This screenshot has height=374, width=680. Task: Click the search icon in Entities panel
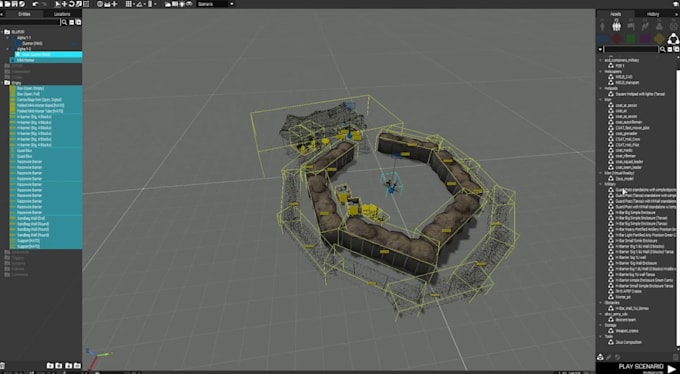click(64, 22)
